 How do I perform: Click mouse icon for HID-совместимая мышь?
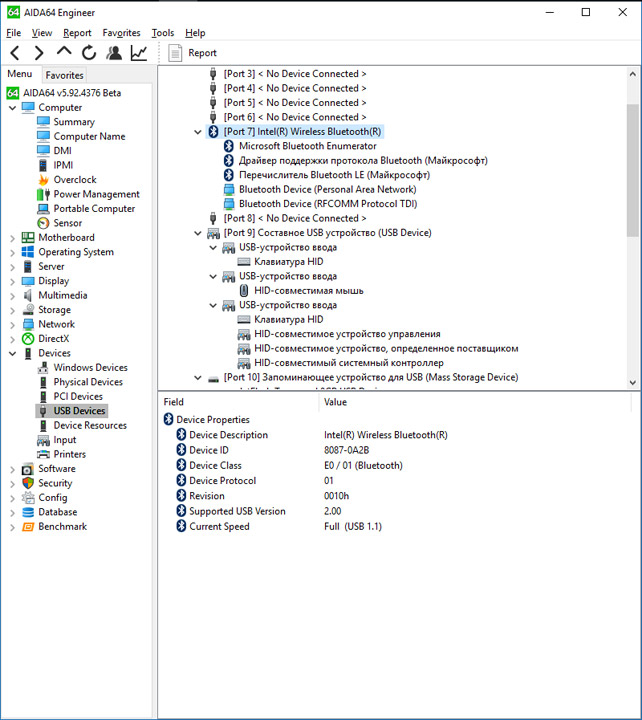244,291
